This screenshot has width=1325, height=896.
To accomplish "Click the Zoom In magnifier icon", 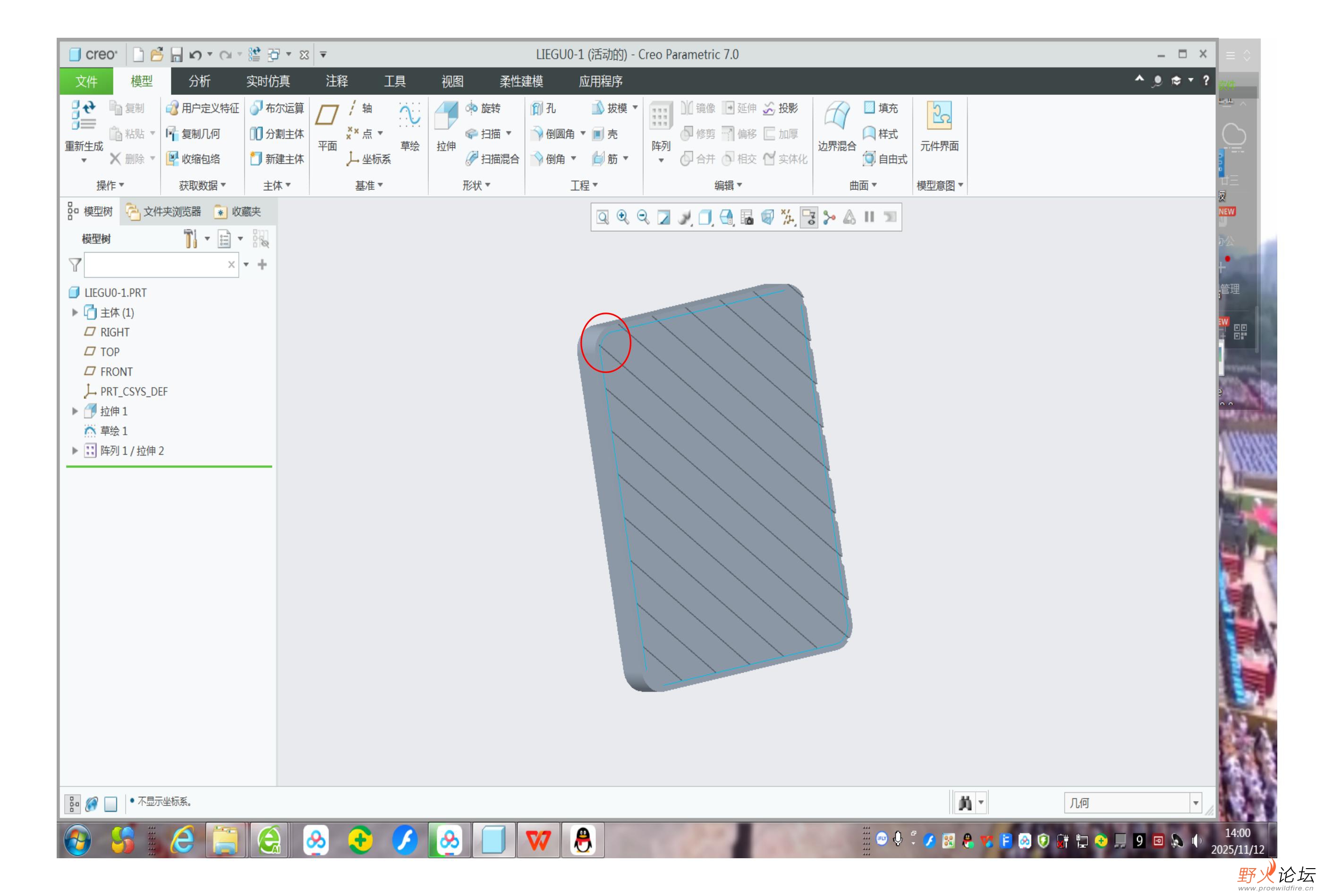I will coord(622,217).
